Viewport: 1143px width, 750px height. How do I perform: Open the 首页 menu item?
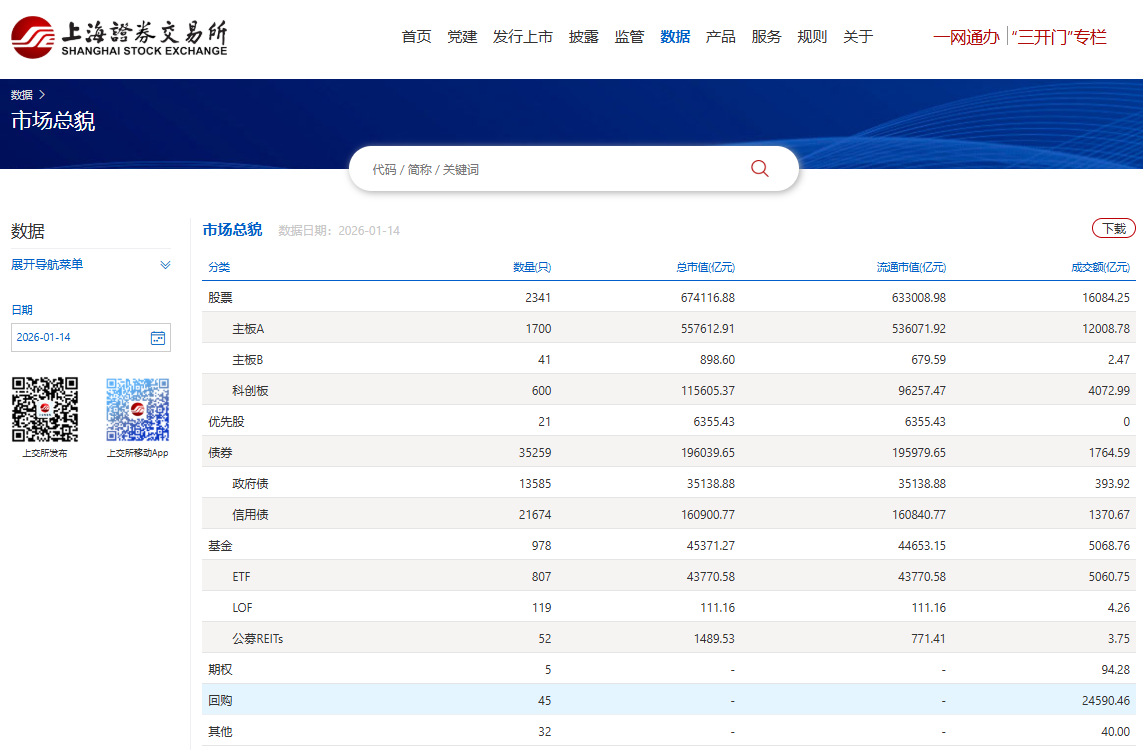pyautogui.click(x=416, y=37)
